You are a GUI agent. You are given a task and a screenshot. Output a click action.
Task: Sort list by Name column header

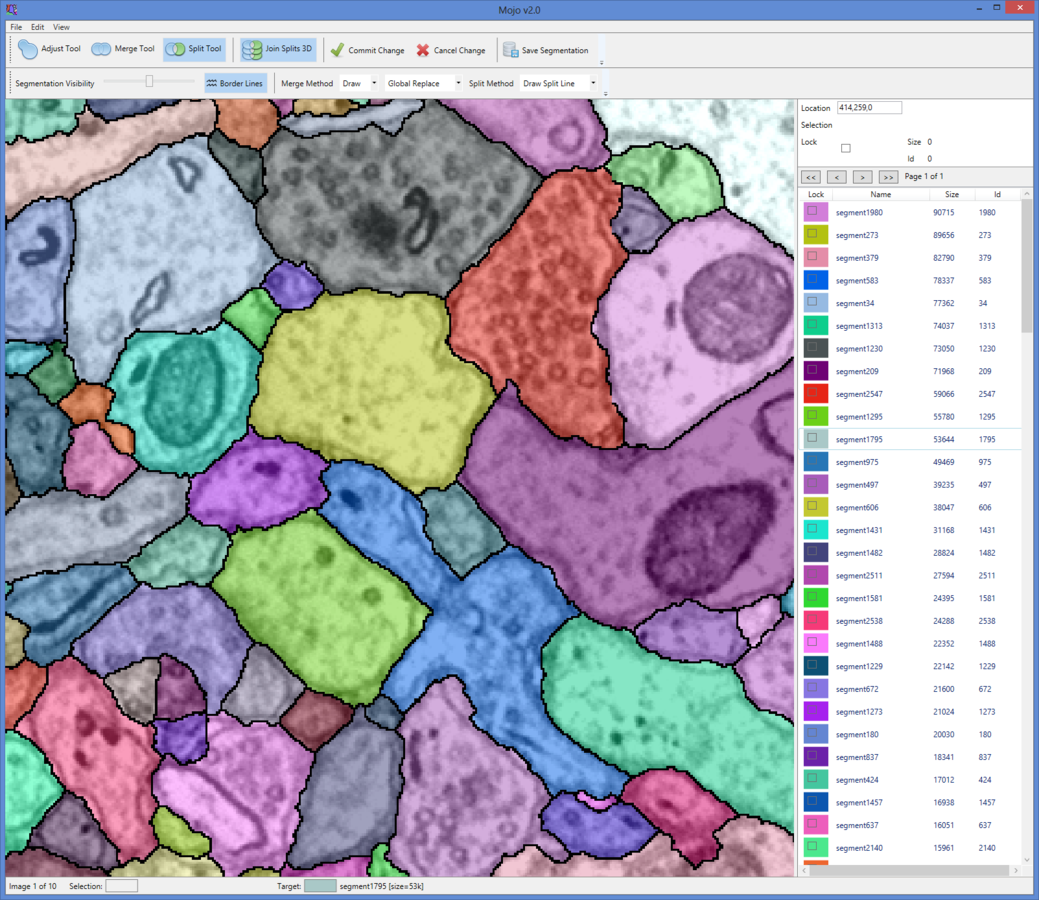(x=881, y=194)
